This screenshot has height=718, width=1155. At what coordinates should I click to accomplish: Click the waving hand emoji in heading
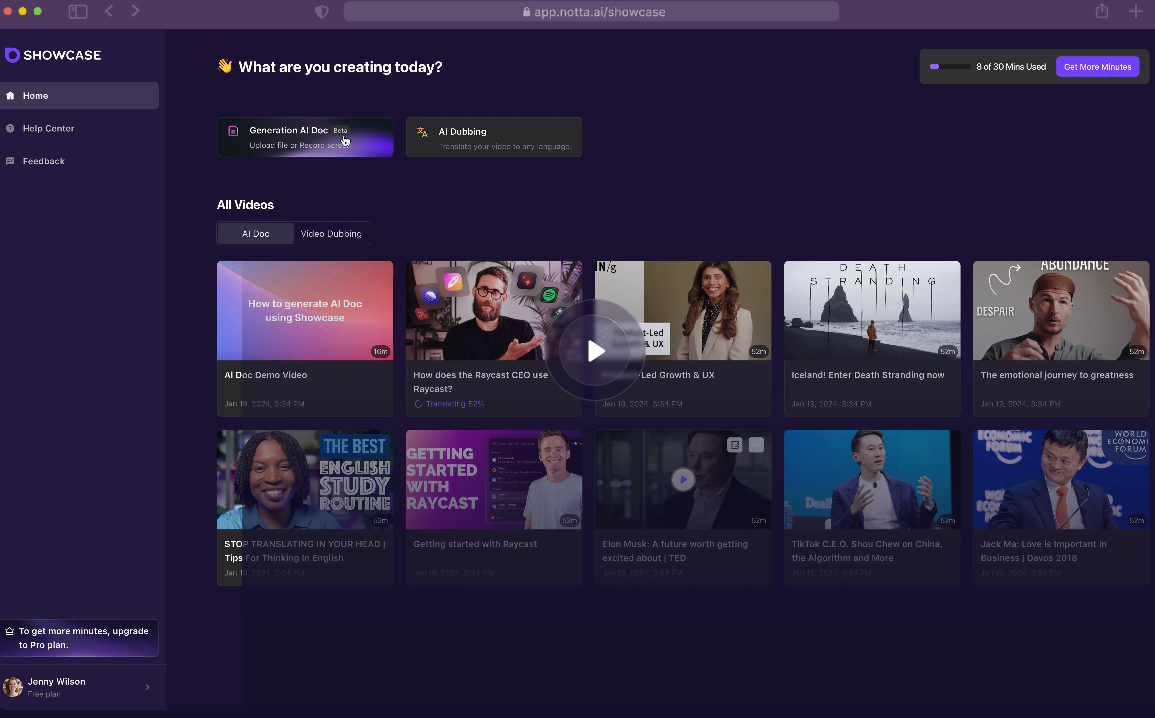[225, 66]
